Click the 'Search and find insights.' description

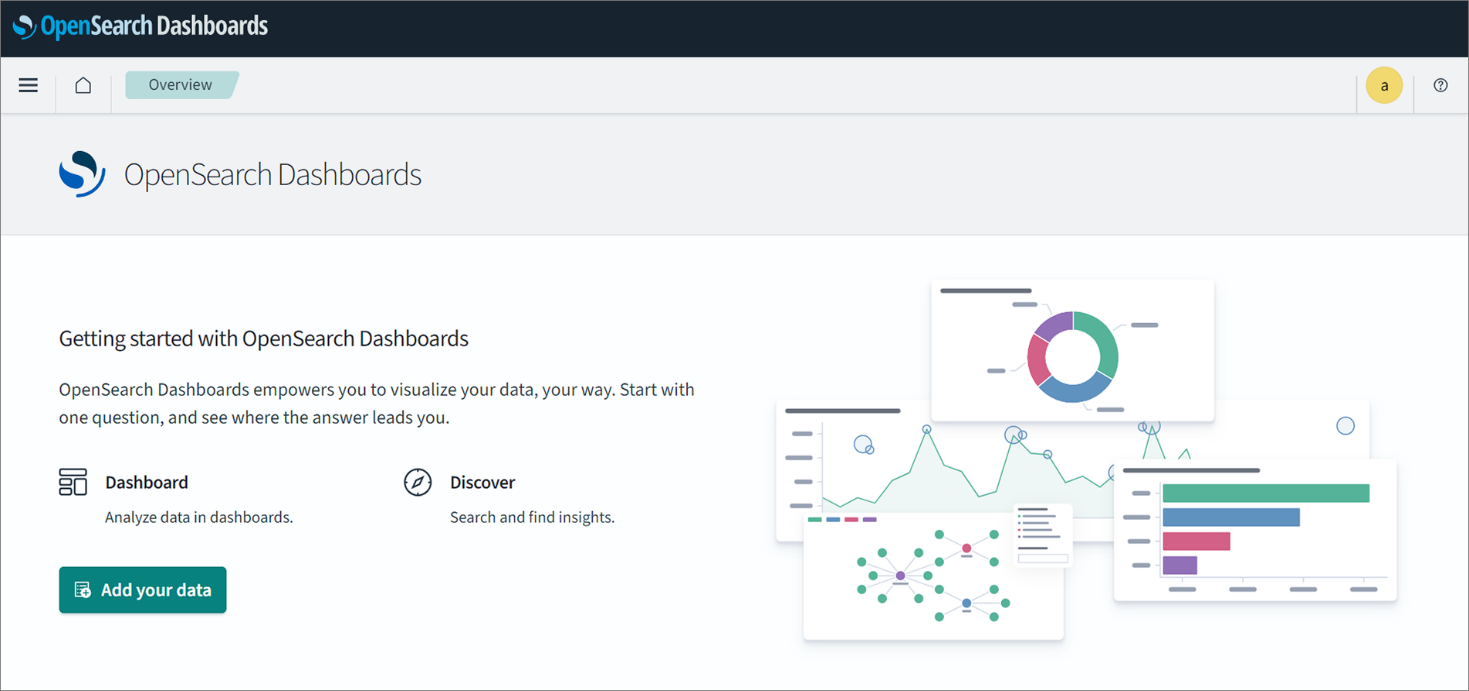(532, 517)
